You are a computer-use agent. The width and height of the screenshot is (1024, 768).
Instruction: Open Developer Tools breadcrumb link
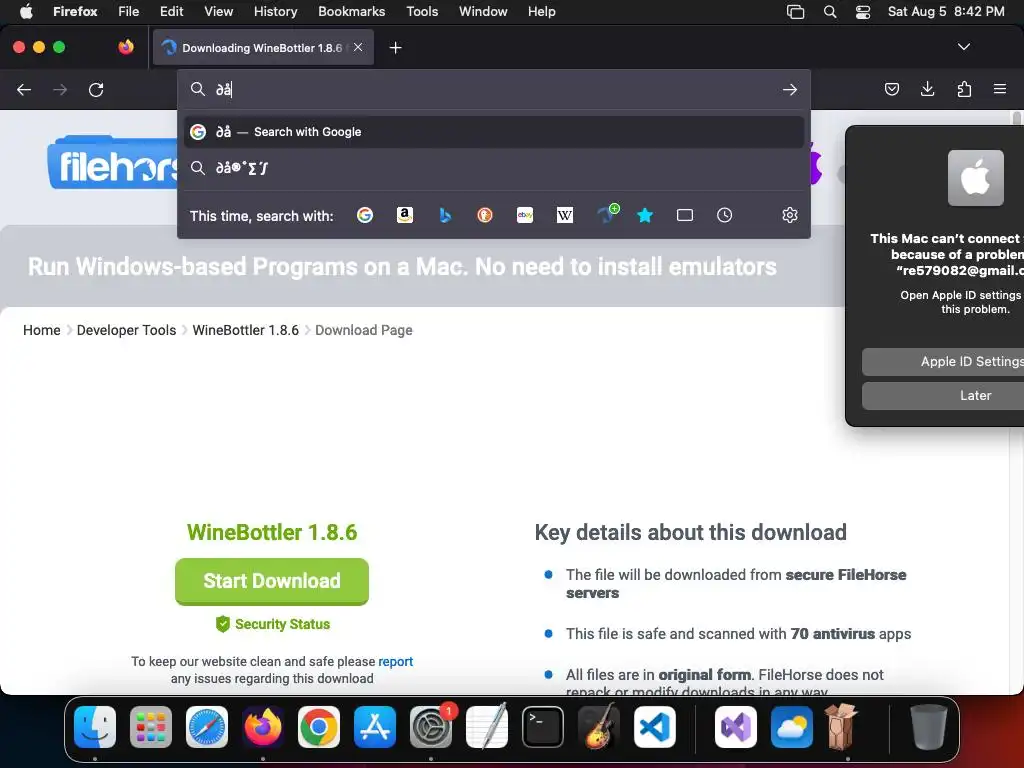point(126,330)
